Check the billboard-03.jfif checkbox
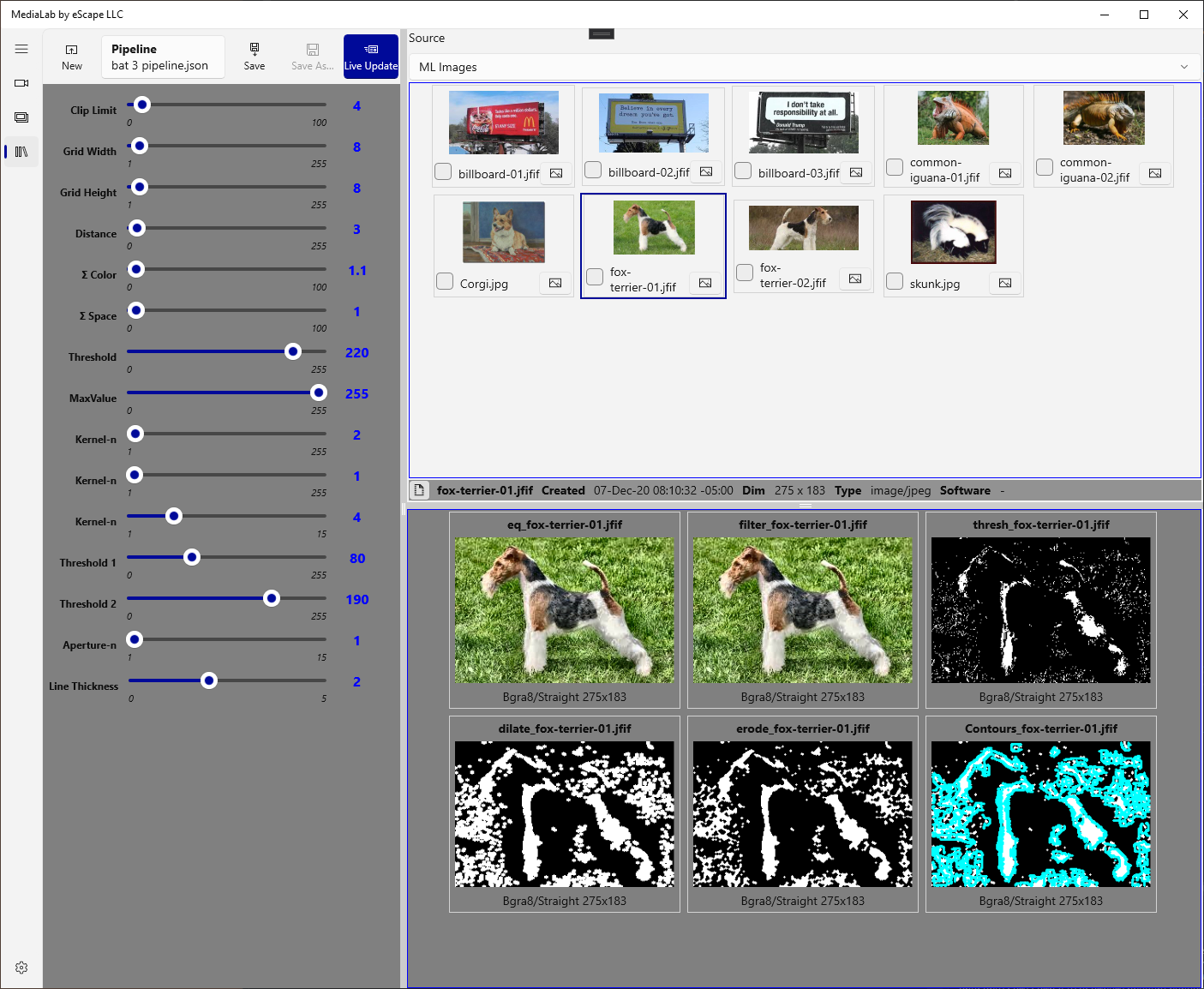 coord(743,171)
